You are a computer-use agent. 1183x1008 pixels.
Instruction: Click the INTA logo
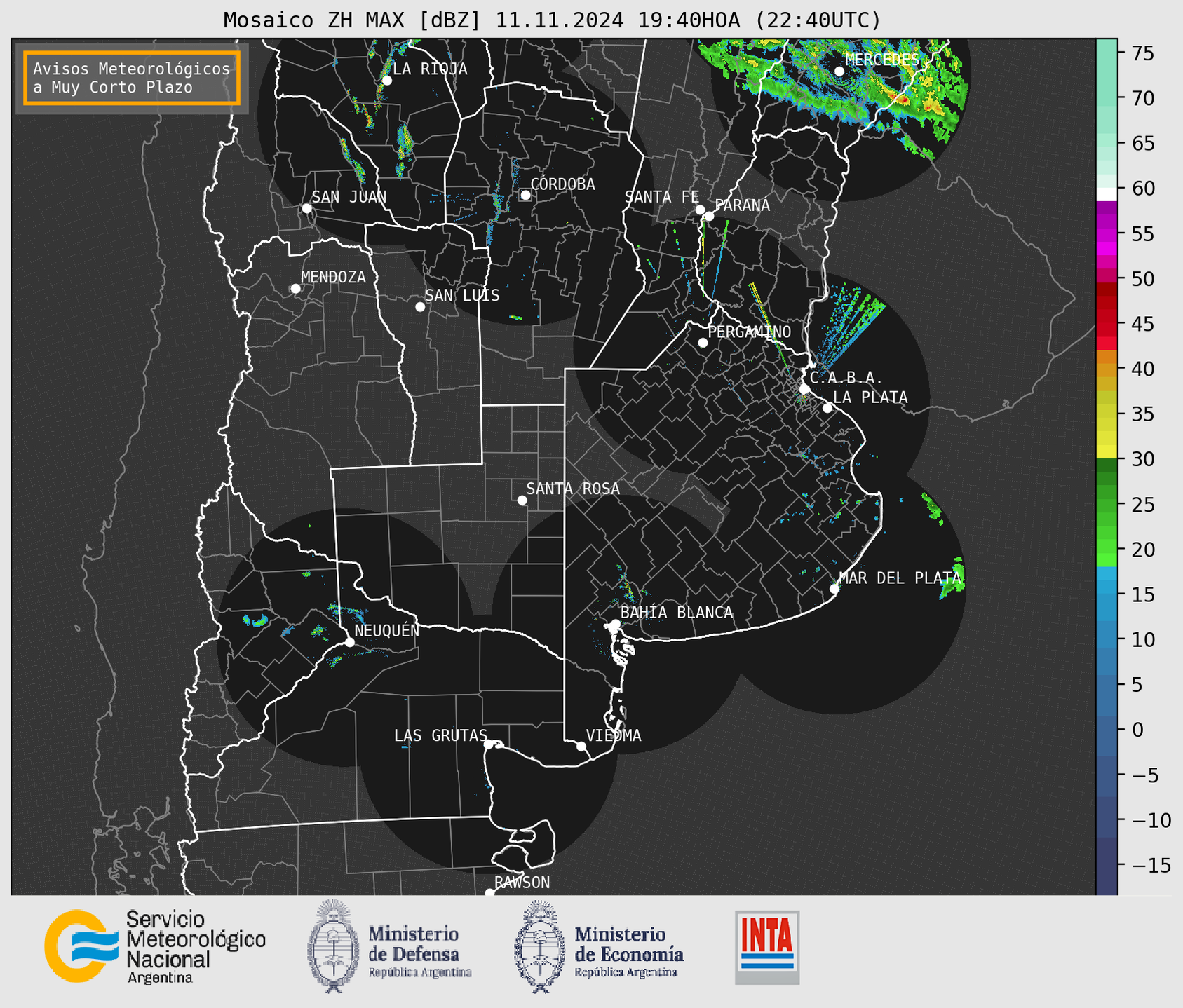(x=767, y=947)
